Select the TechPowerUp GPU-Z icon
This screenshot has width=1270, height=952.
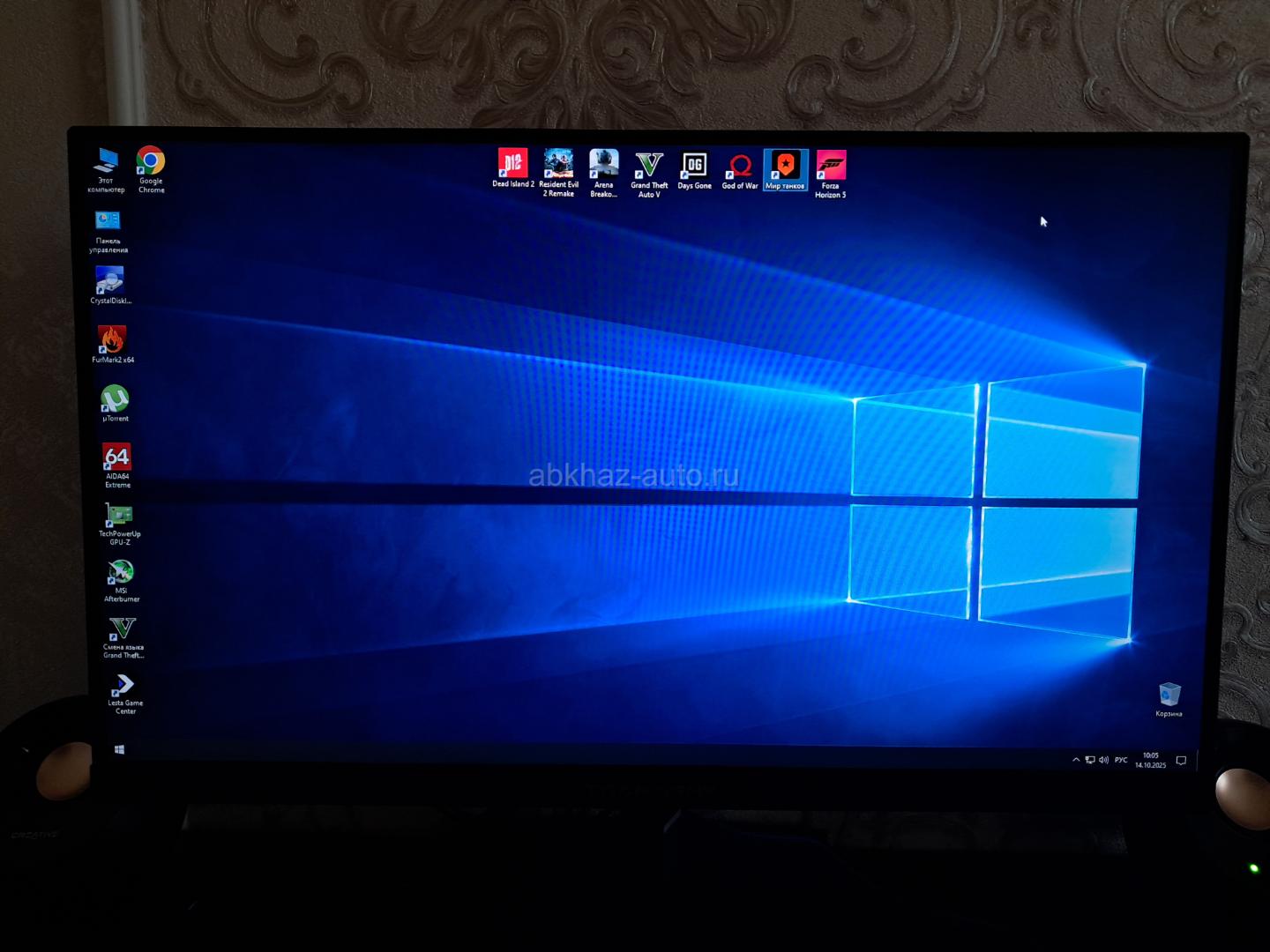click(x=119, y=516)
